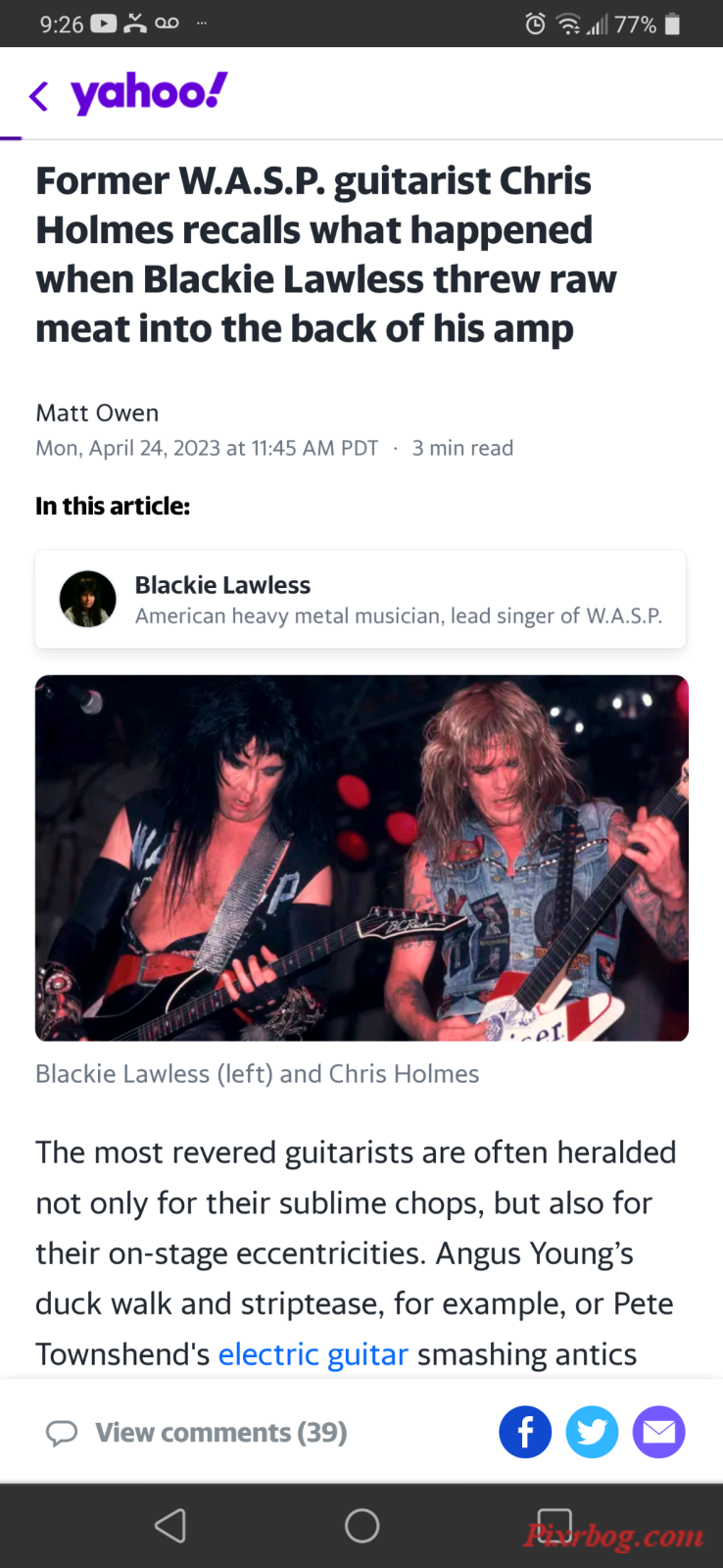This screenshot has height=1568, width=723.
Task: Open YouTube notification in status bar
Action: [104, 24]
